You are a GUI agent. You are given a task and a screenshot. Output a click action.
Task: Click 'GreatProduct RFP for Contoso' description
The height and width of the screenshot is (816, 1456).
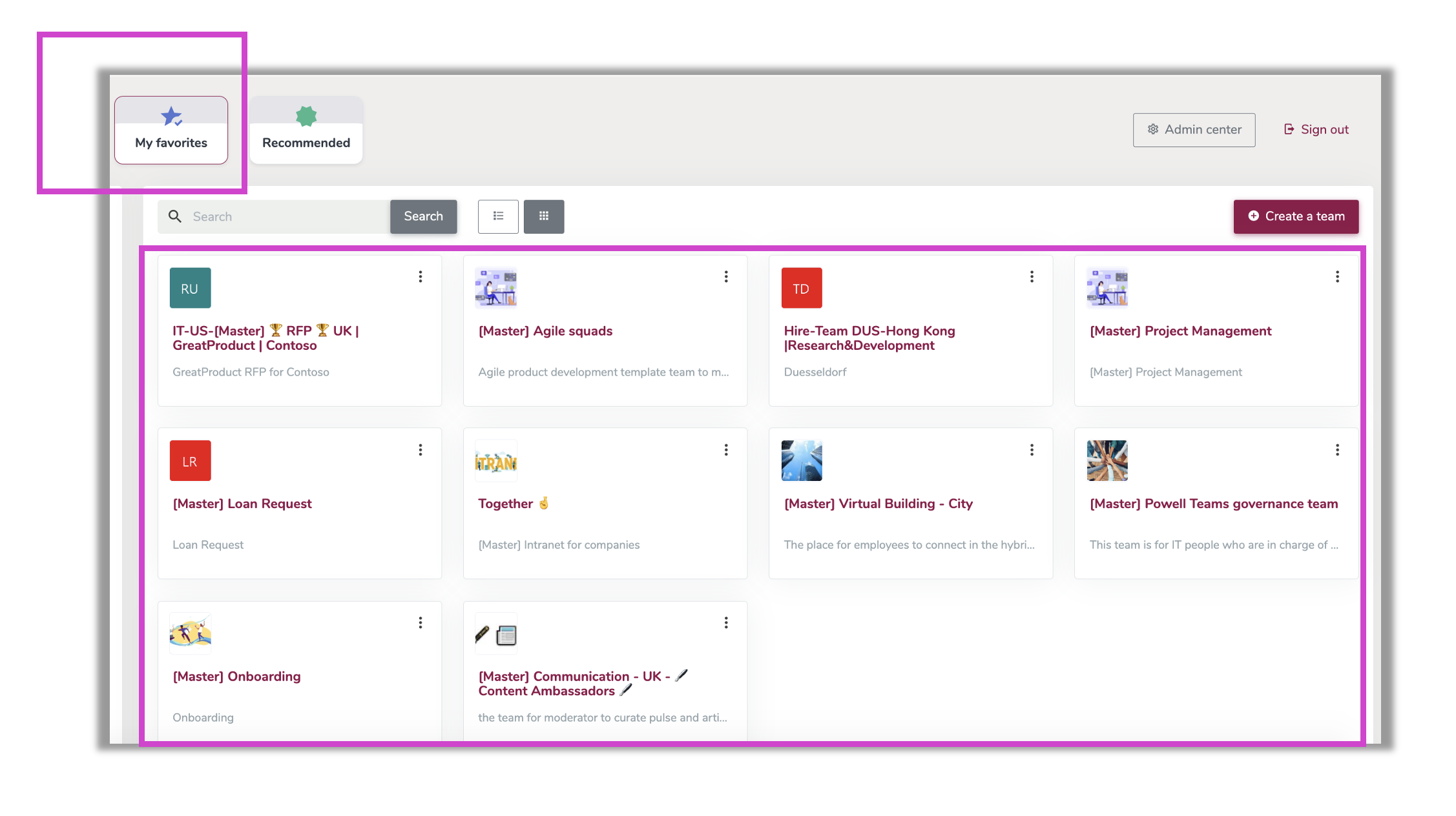251,372
